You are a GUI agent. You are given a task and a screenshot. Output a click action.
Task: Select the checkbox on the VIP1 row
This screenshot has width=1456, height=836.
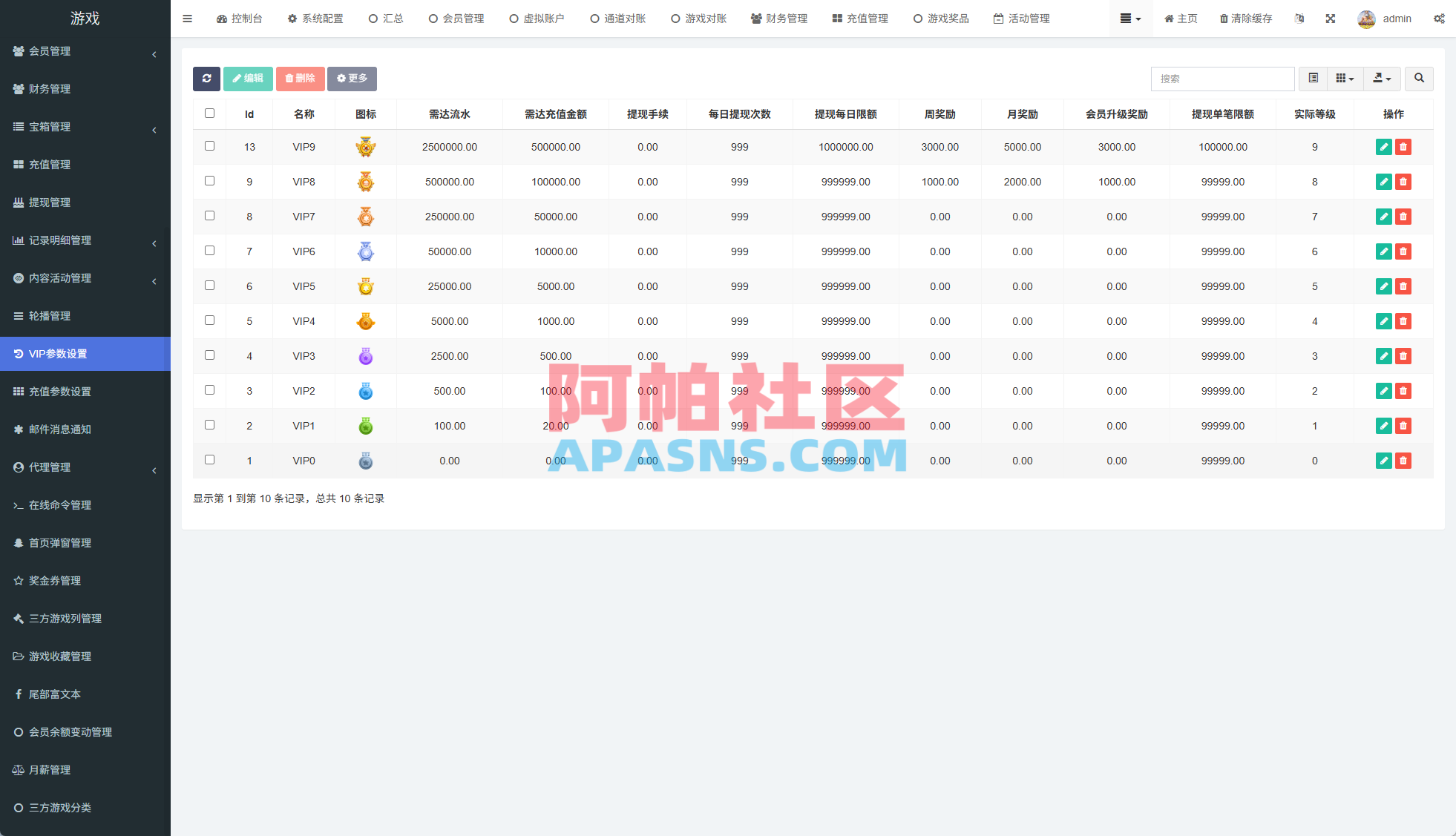[209, 425]
